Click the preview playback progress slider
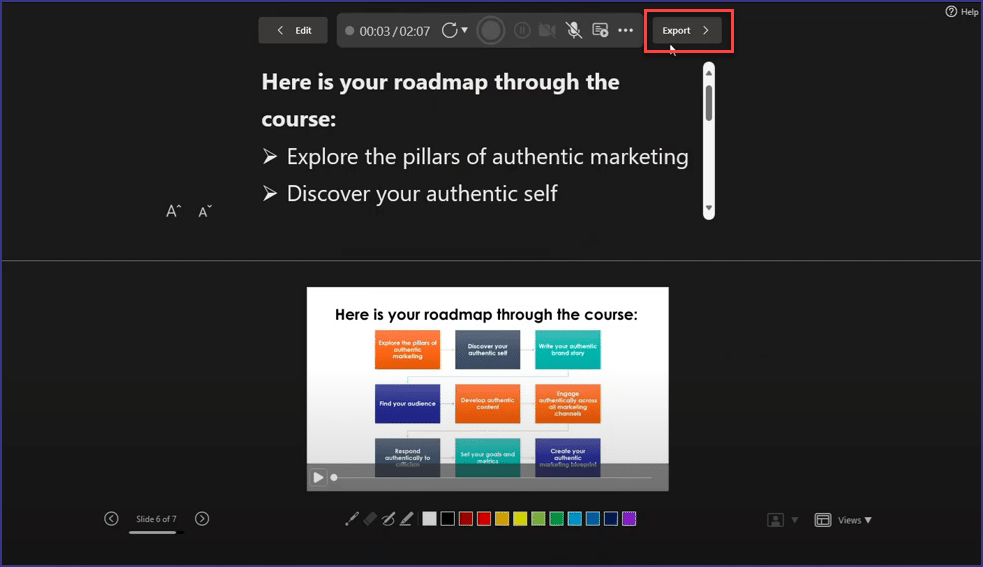This screenshot has width=983, height=567. click(x=492, y=477)
